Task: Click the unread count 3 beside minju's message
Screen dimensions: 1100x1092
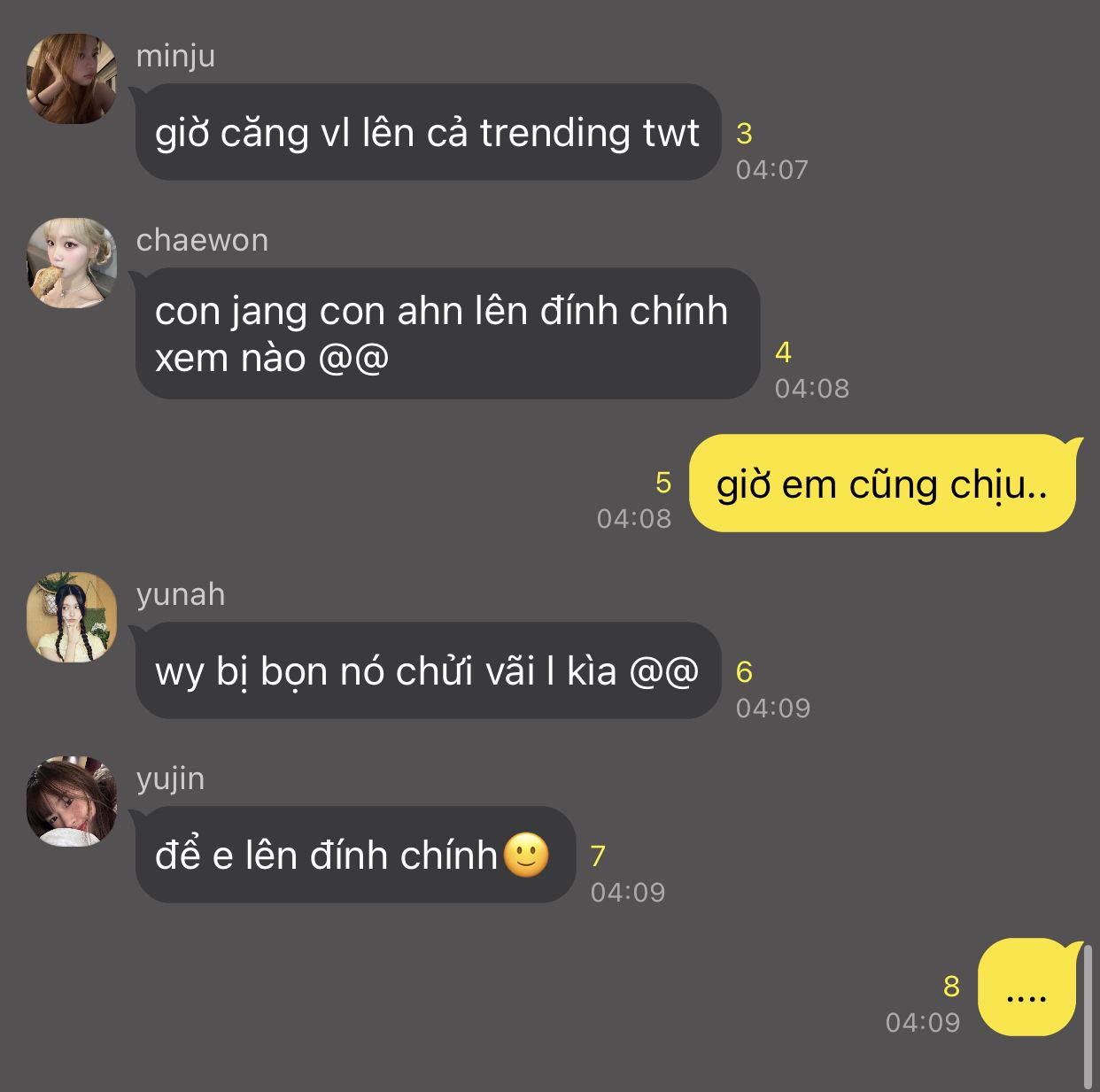Action: point(744,134)
